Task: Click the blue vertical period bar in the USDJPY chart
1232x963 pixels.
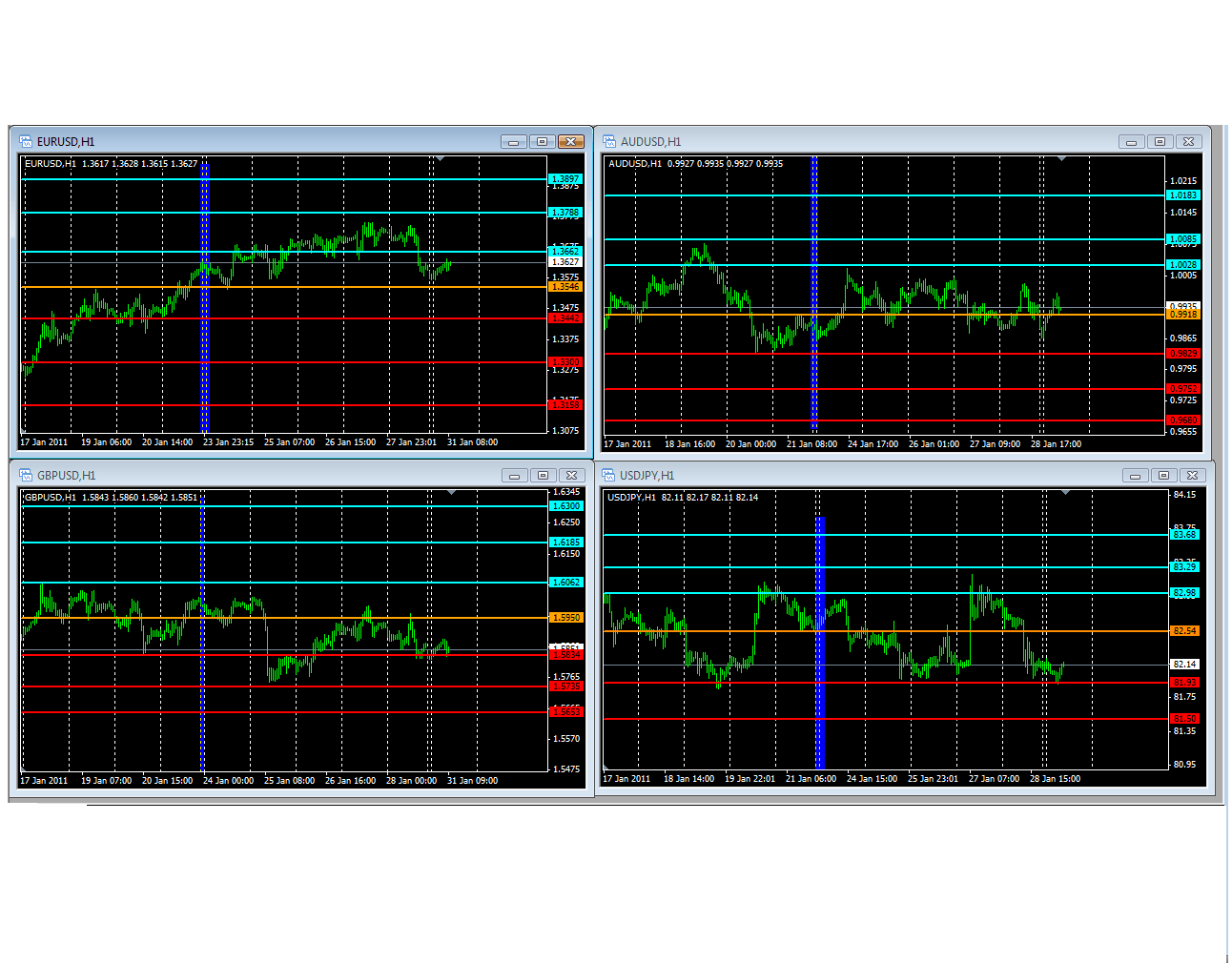Action: click(820, 642)
